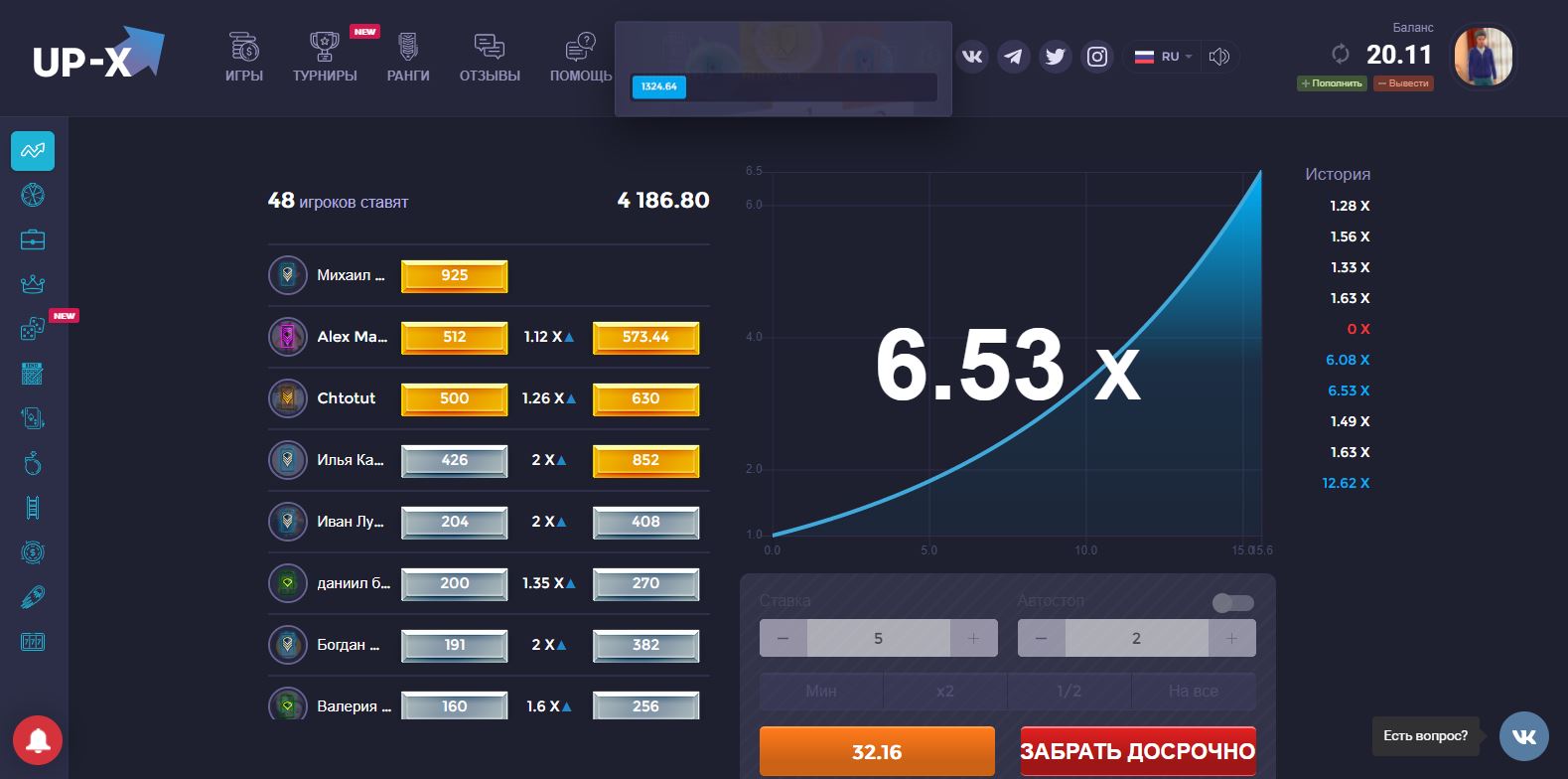Open the VK social link icon
The image size is (1568, 779).
click(x=972, y=57)
